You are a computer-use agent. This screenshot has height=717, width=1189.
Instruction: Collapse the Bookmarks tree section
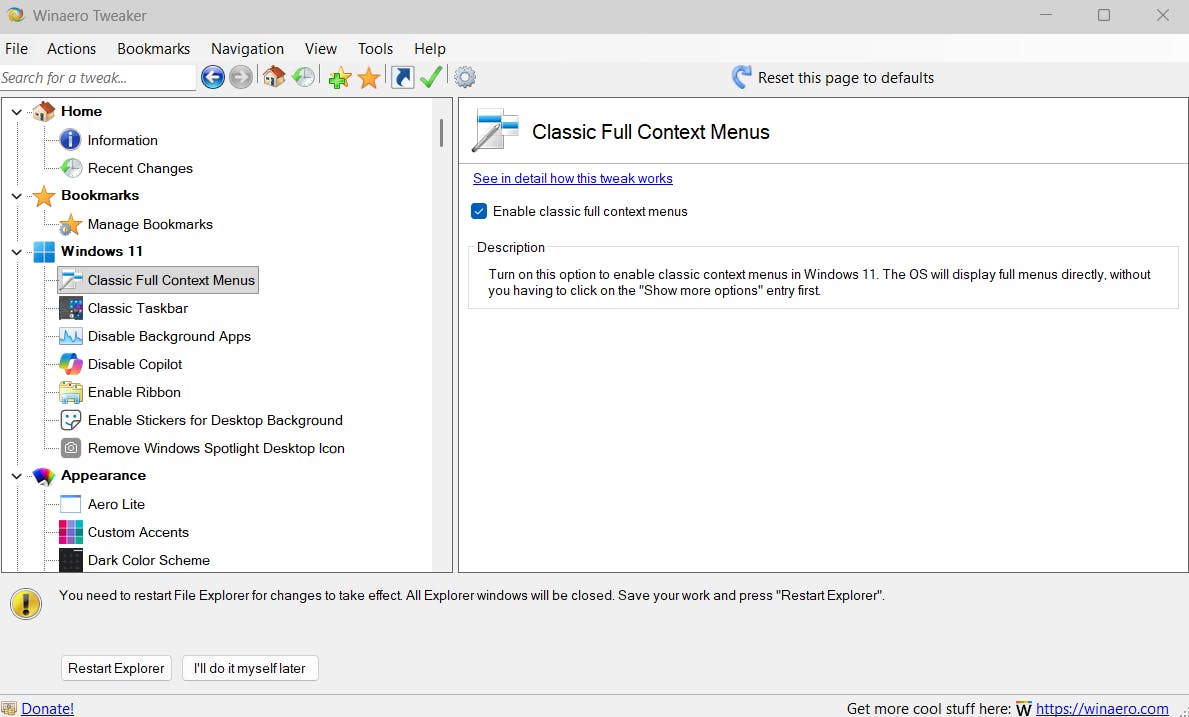coord(16,196)
